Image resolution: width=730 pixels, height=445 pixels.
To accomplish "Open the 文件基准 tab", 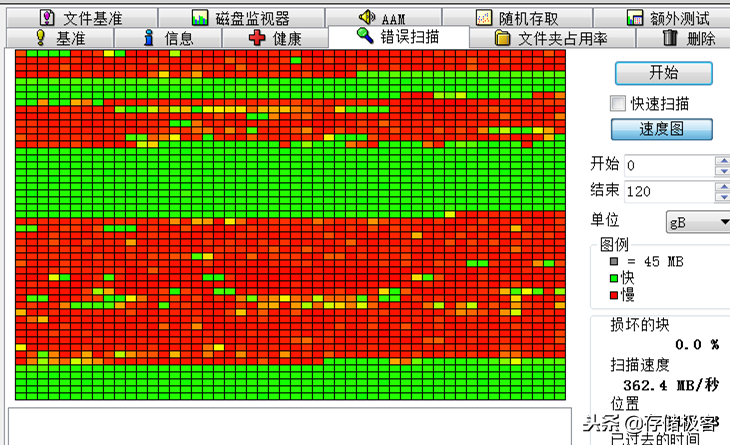I will [x=82, y=18].
